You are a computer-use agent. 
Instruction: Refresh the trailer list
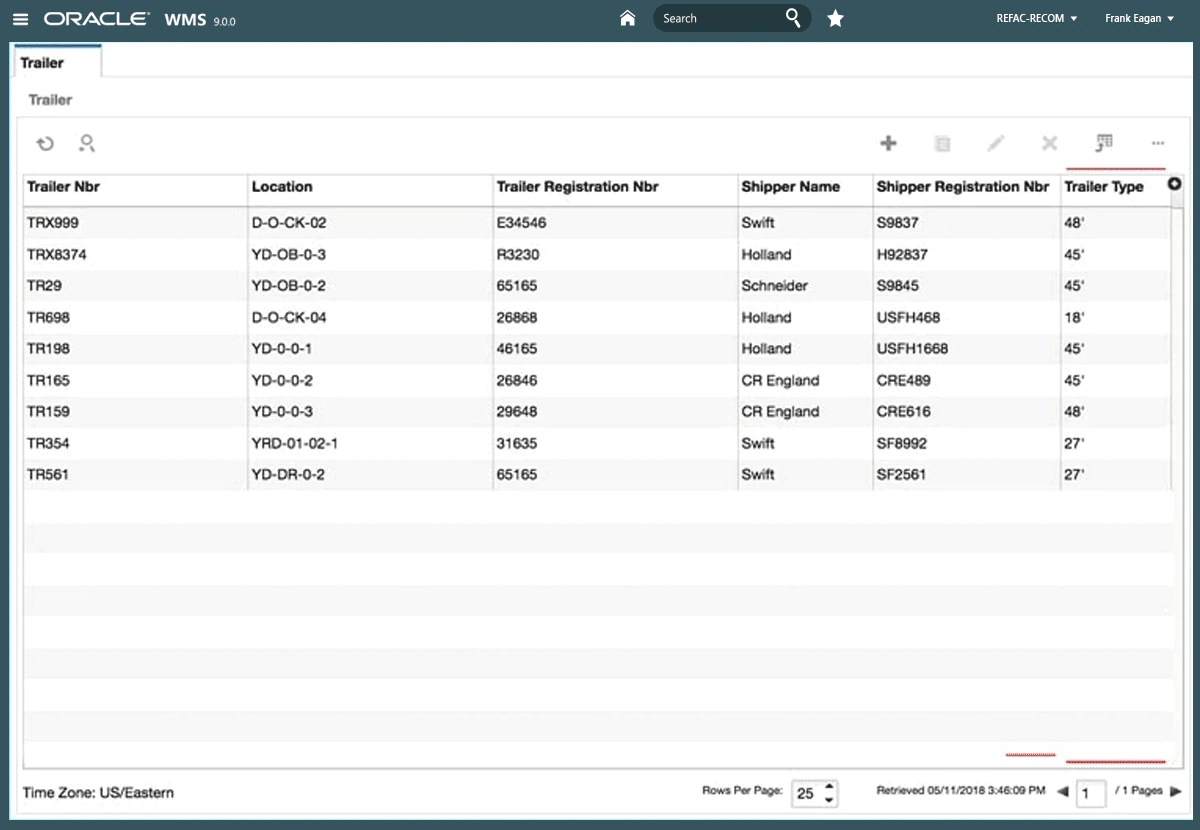[45, 144]
